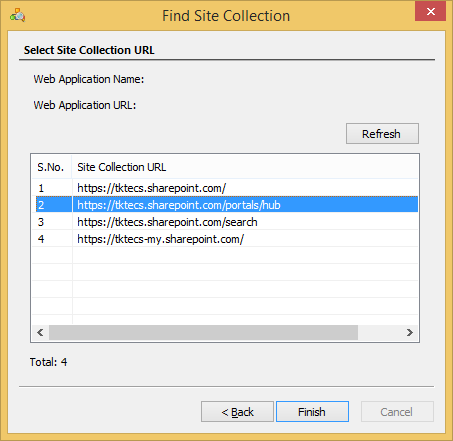Click the left scroll arrow of the list
The image size is (453, 441).
coord(40,332)
